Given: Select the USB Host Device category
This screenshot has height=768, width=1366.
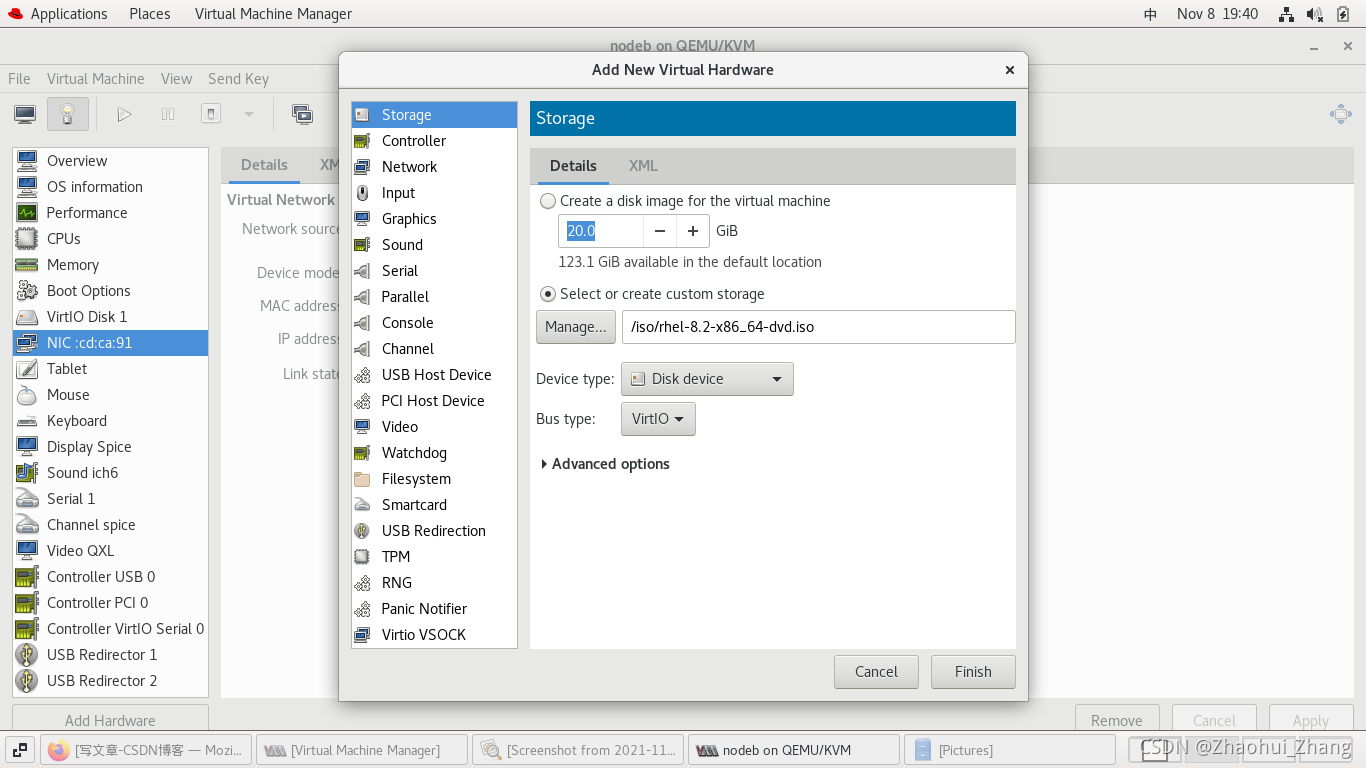Looking at the screenshot, I should (436, 374).
